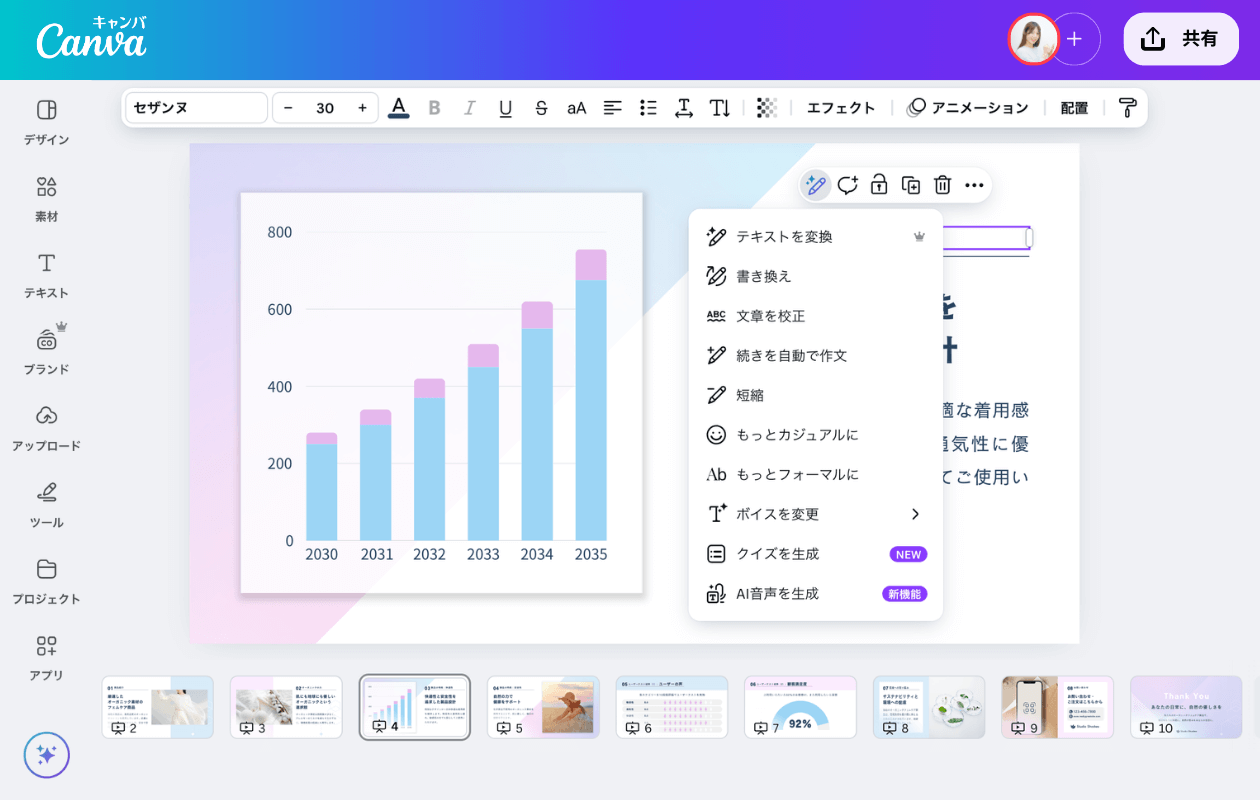Select 短縮 menu item
The image size is (1260, 800).
coord(816,395)
